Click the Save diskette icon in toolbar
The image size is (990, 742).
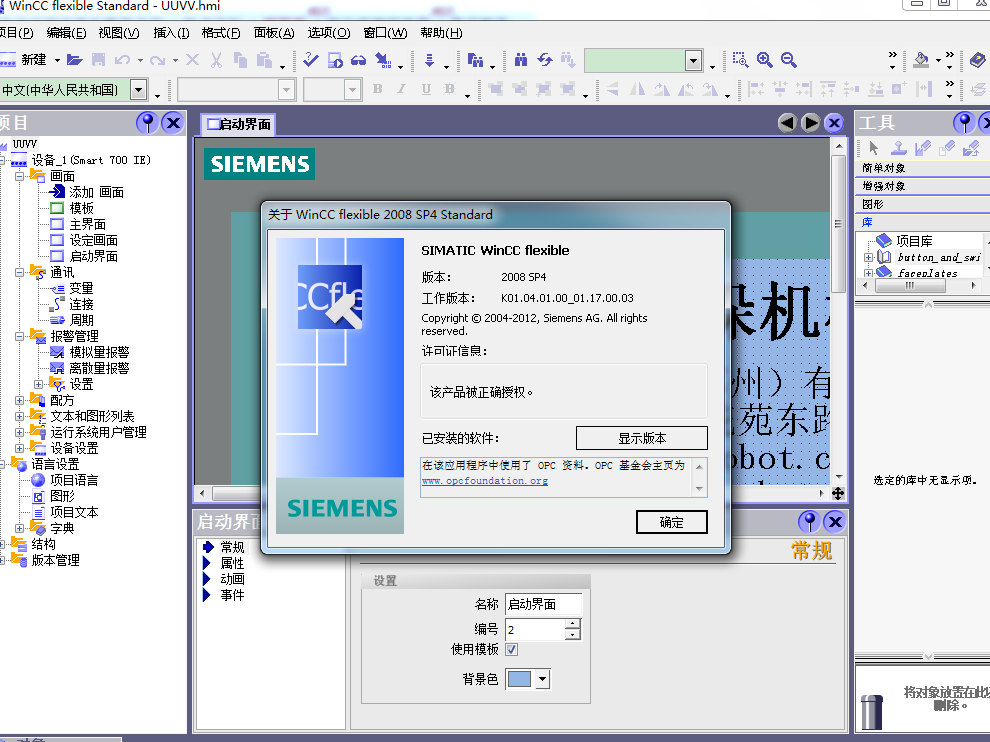tap(98, 60)
